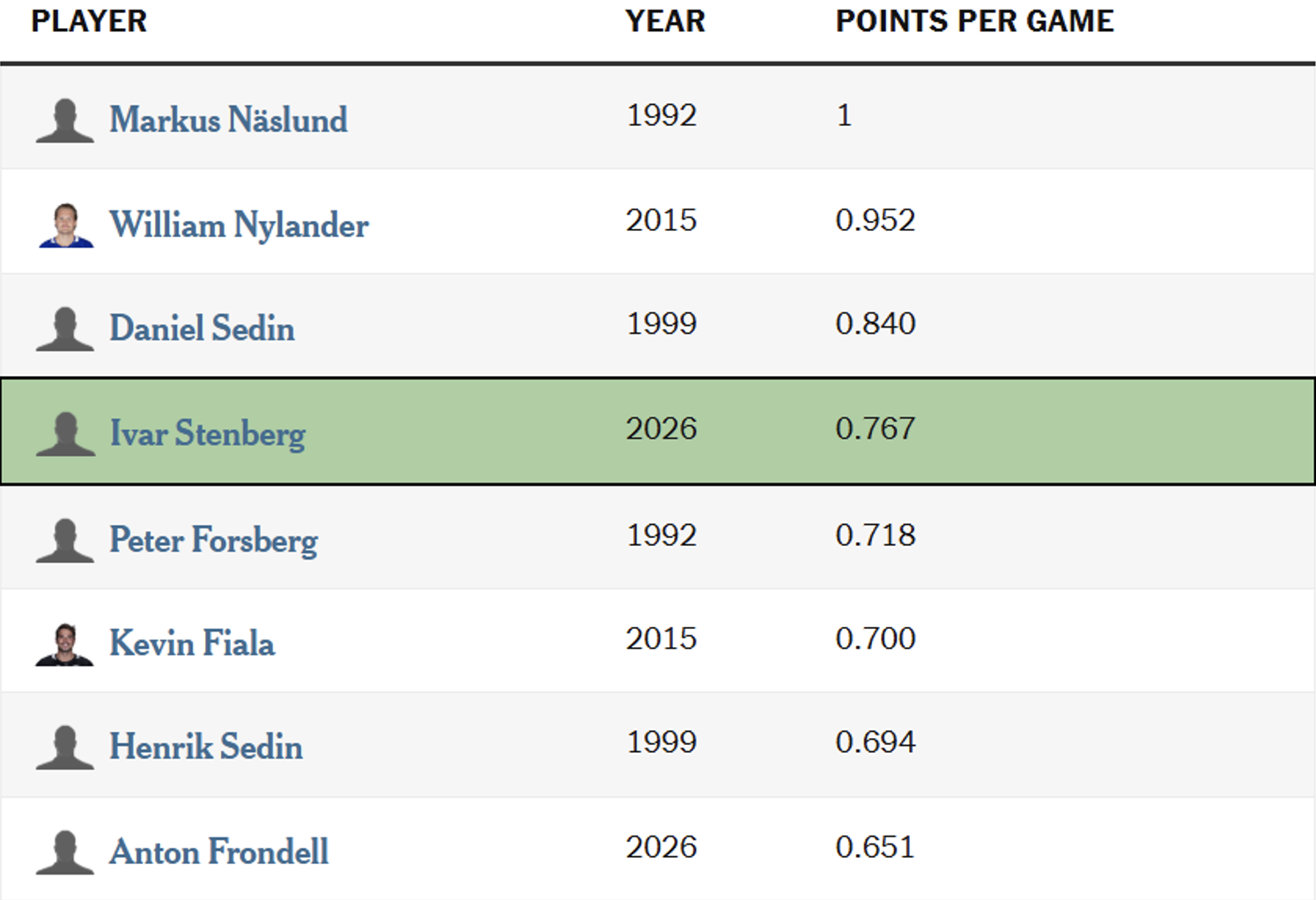This screenshot has width=1316, height=900.
Task: Click Markus Näslund's silhouette avatar icon
Action: click(65, 121)
